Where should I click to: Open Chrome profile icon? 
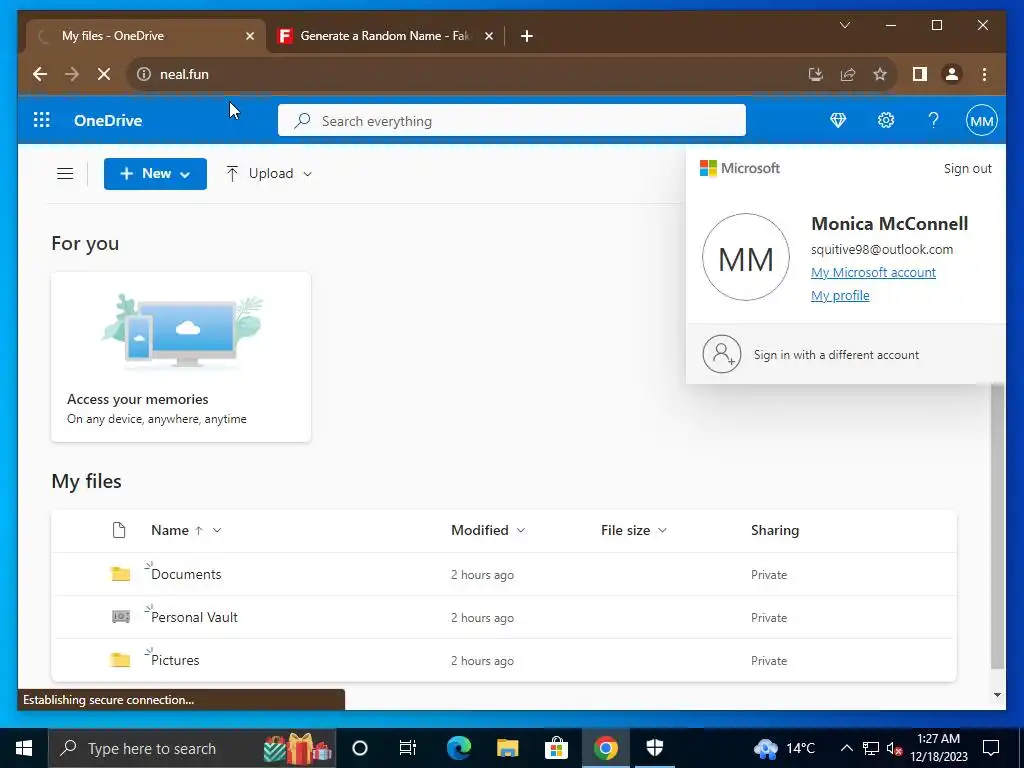952,74
